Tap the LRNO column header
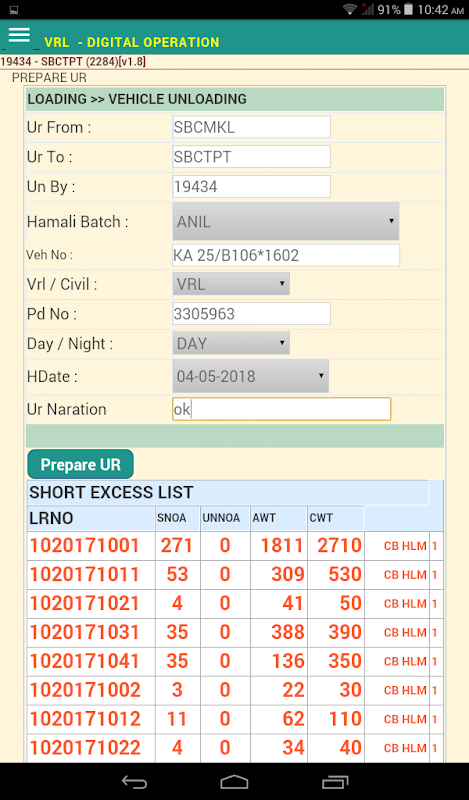 click(52, 518)
